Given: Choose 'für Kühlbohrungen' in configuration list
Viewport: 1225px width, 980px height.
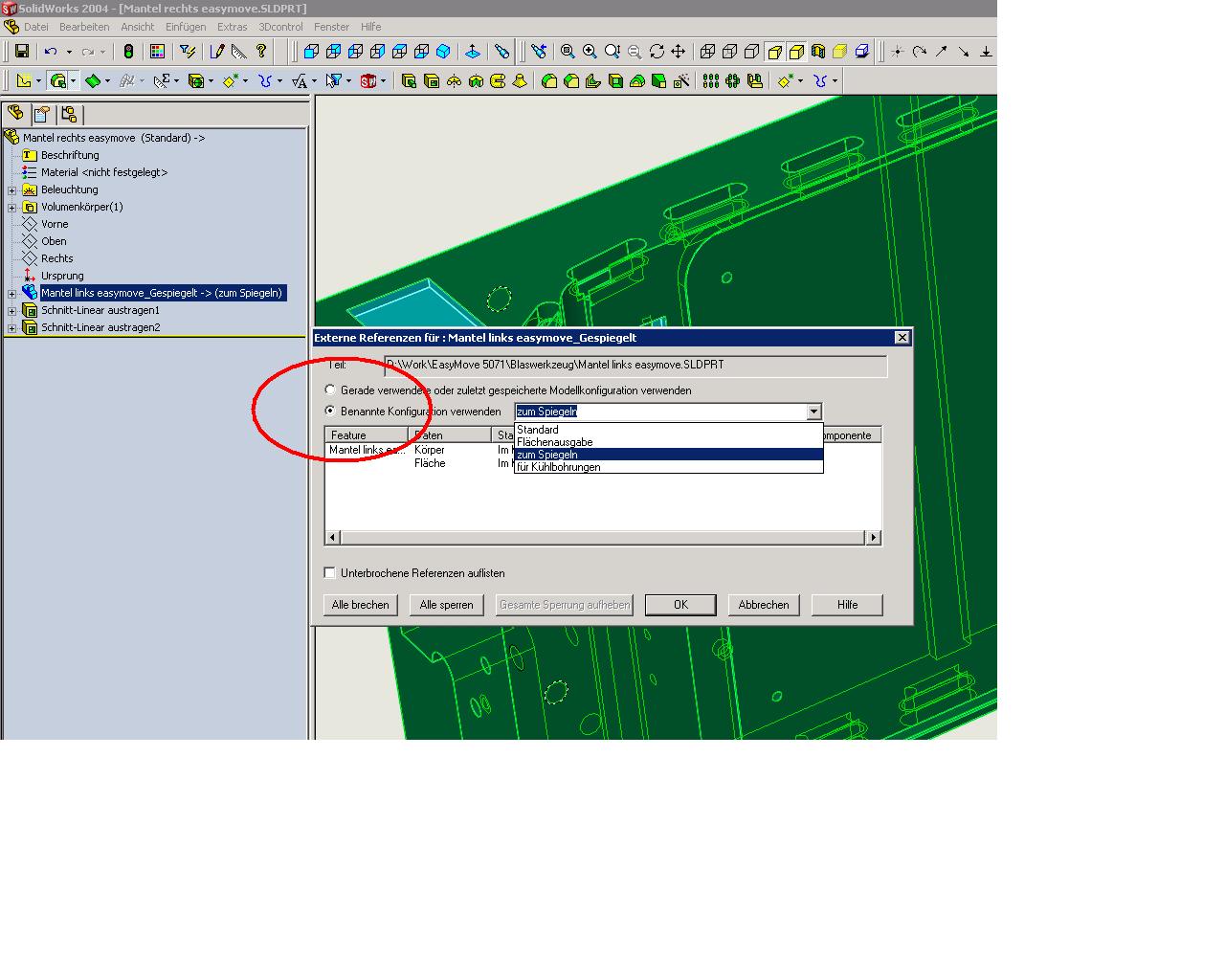Looking at the screenshot, I should (x=668, y=467).
